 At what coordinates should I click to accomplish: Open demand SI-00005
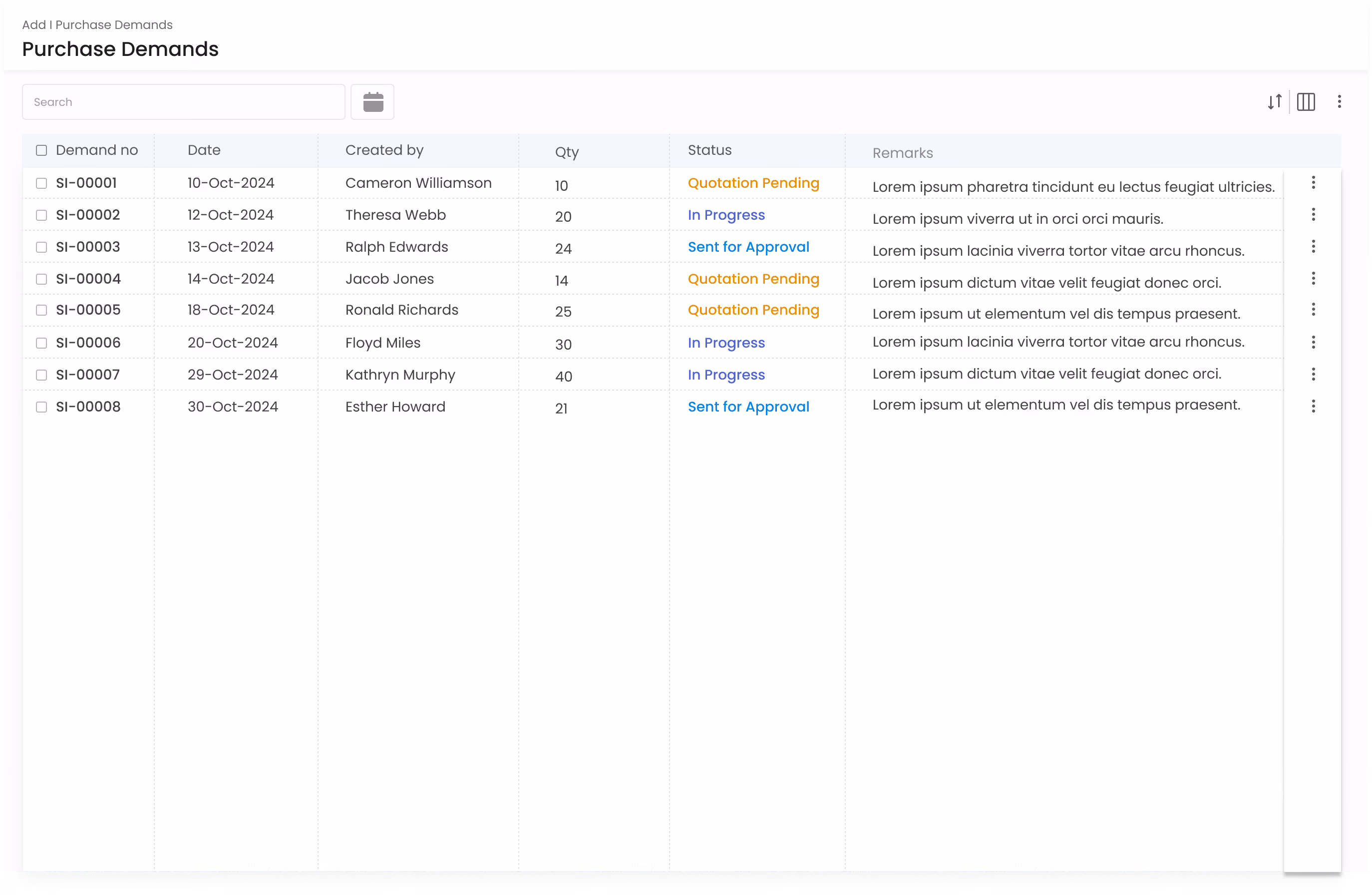point(88,310)
